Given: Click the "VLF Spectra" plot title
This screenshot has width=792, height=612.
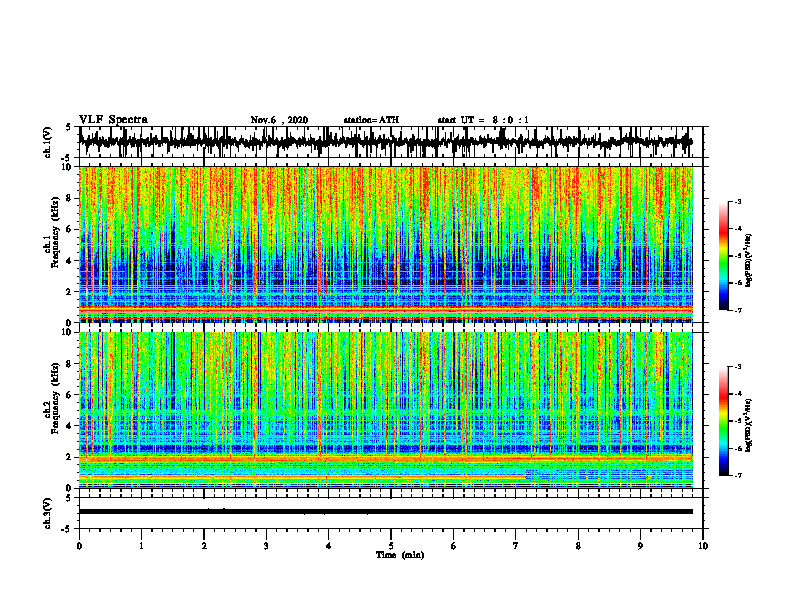Looking at the screenshot, I should (114, 120).
